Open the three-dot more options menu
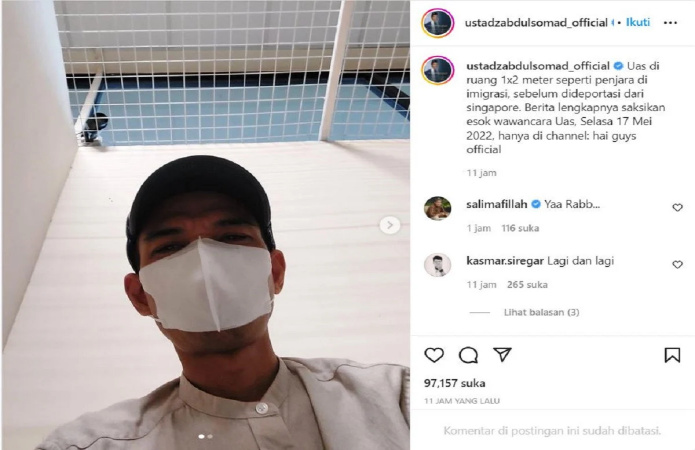Viewport: 695px width, 450px height. (x=670, y=23)
